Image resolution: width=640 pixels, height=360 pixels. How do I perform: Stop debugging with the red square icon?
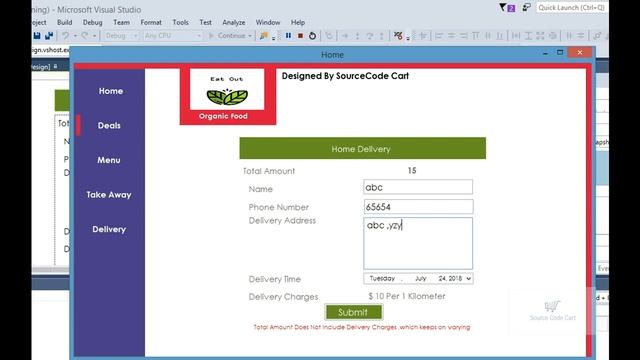pyautogui.click(x=300, y=36)
